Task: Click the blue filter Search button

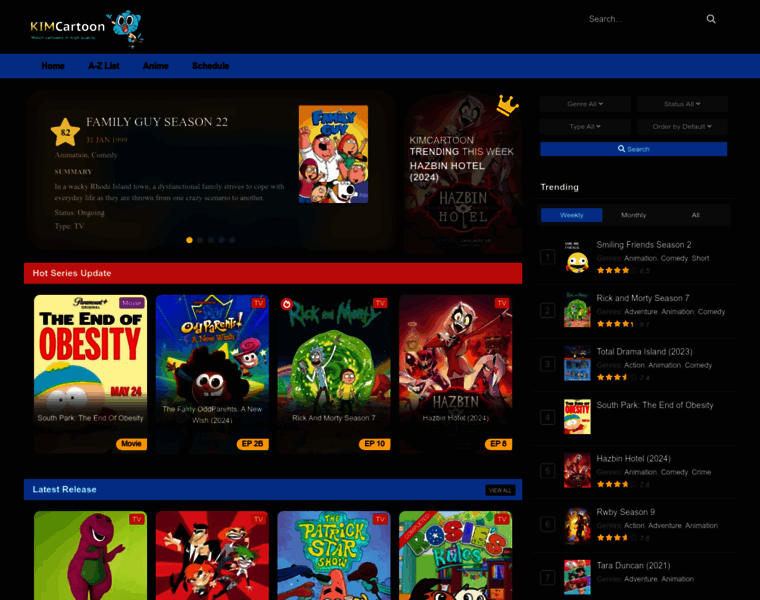Action: pyautogui.click(x=633, y=149)
